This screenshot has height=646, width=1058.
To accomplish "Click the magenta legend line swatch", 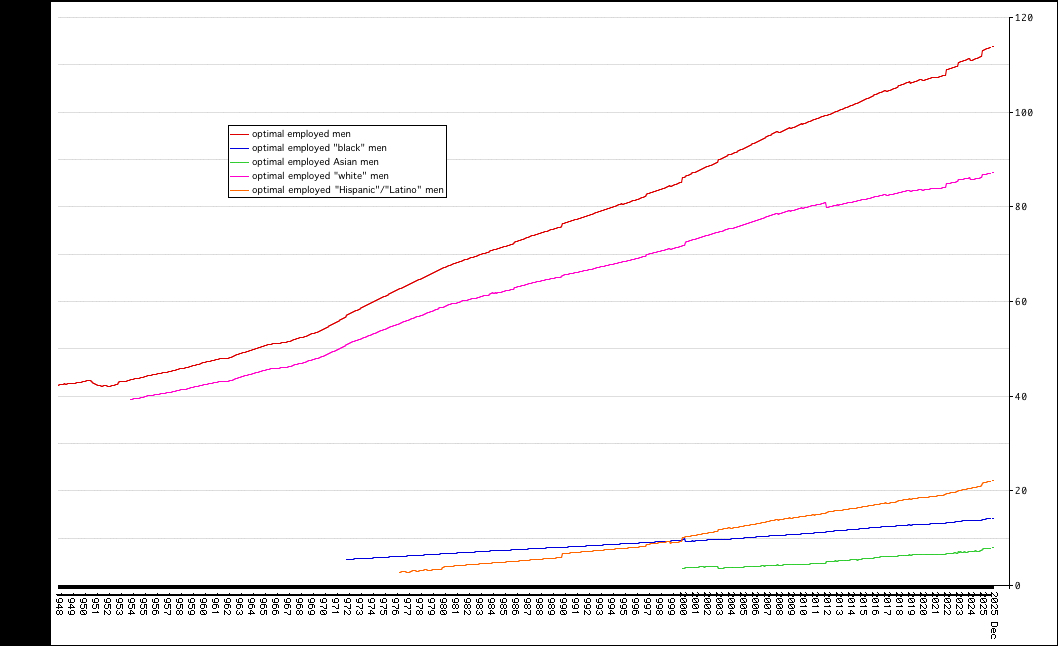I will 240,176.
